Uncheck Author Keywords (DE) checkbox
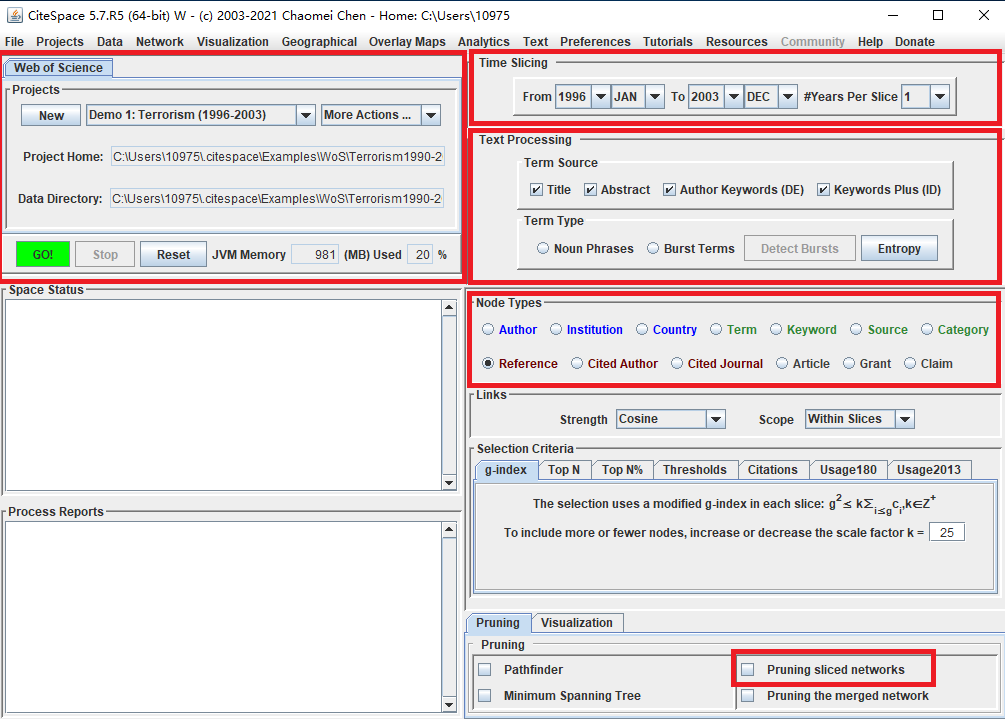Image resolution: width=1005 pixels, height=719 pixels. pos(669,190)
